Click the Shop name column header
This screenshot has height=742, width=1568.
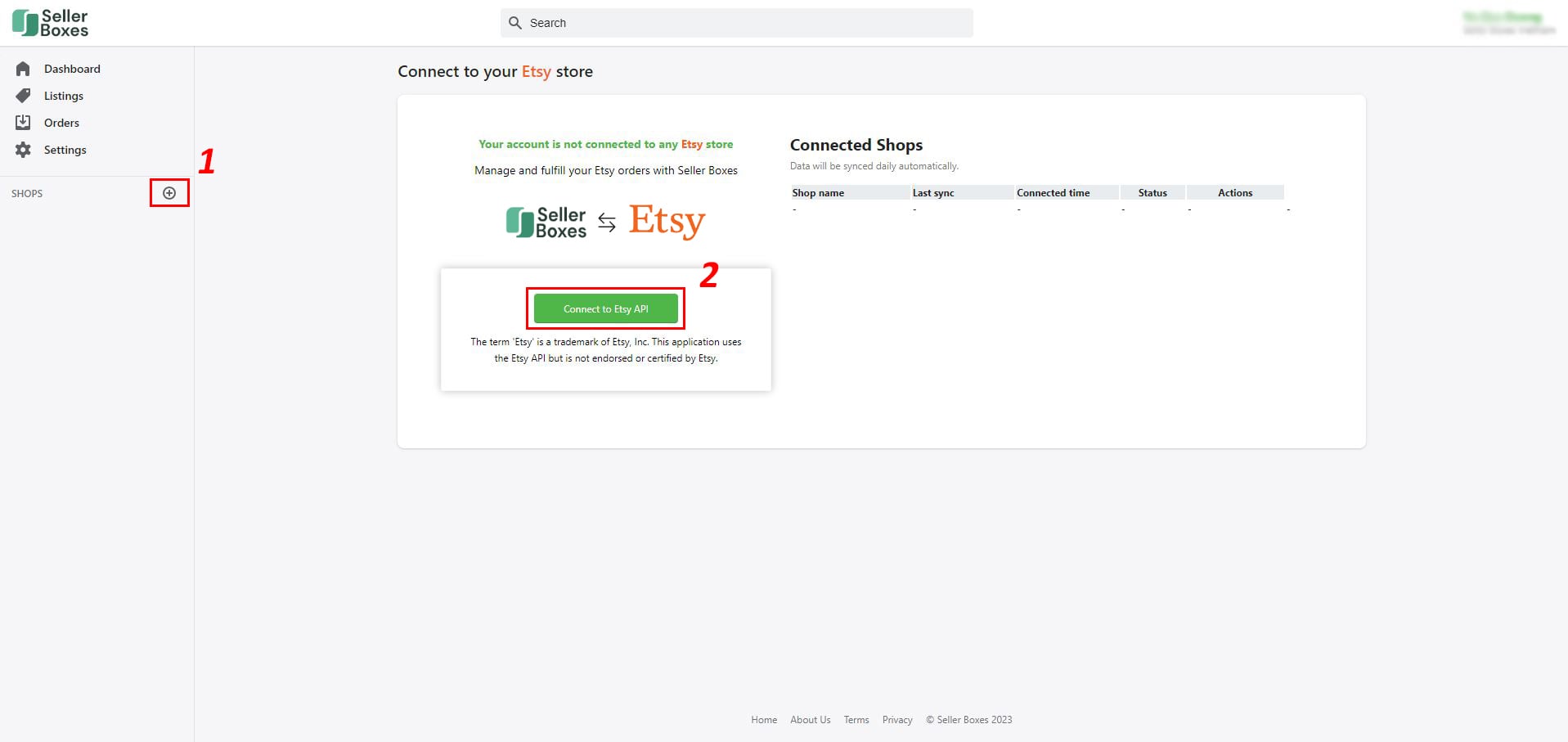(x=818, y=192)
